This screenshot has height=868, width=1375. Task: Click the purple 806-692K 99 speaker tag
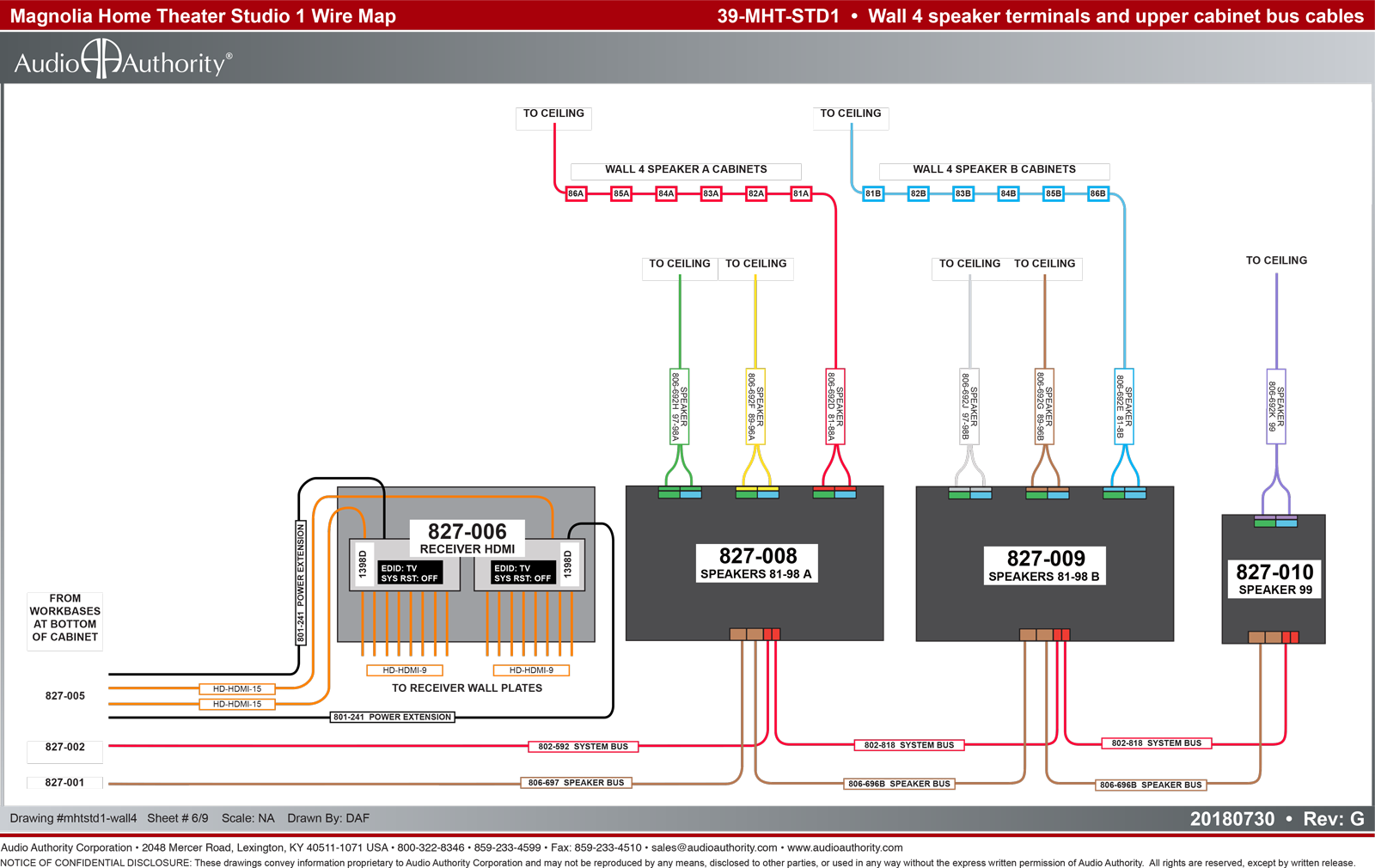(x=1276, y=406)
